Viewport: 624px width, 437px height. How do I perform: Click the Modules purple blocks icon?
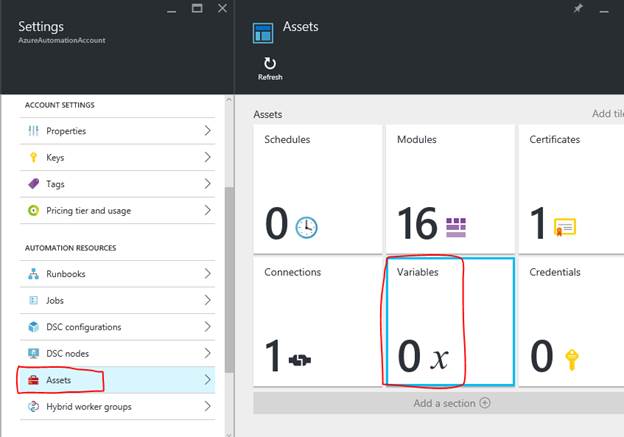pos(456,227)
